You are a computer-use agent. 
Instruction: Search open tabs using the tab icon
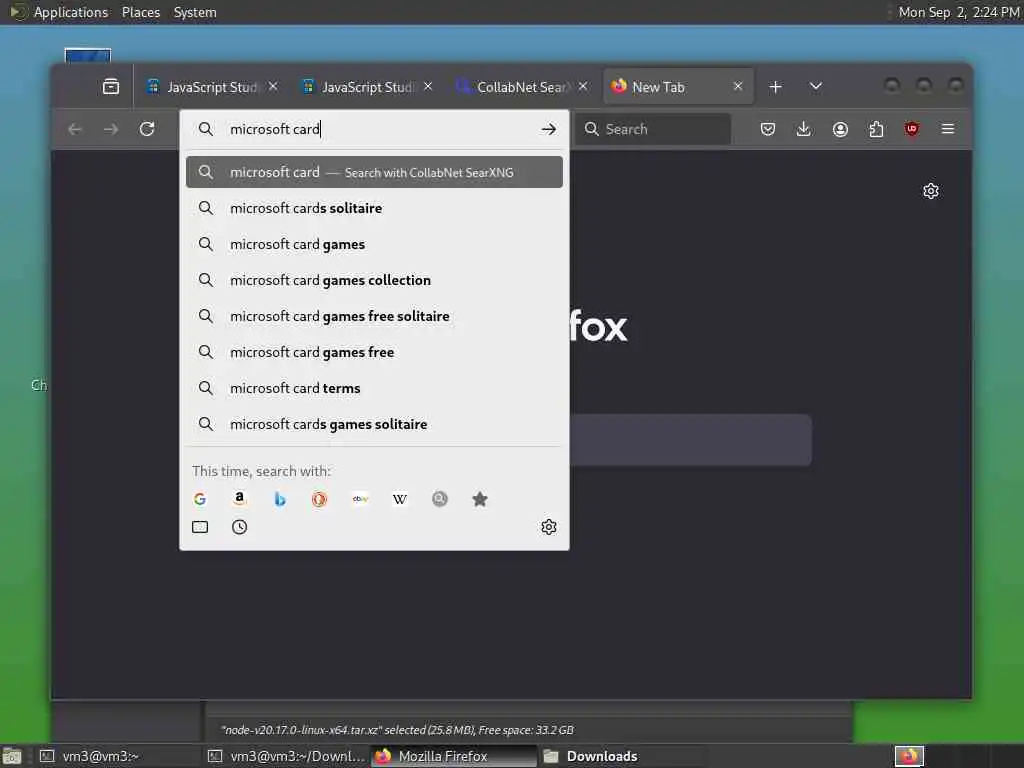pyautogui.click(x=200, y=527)
